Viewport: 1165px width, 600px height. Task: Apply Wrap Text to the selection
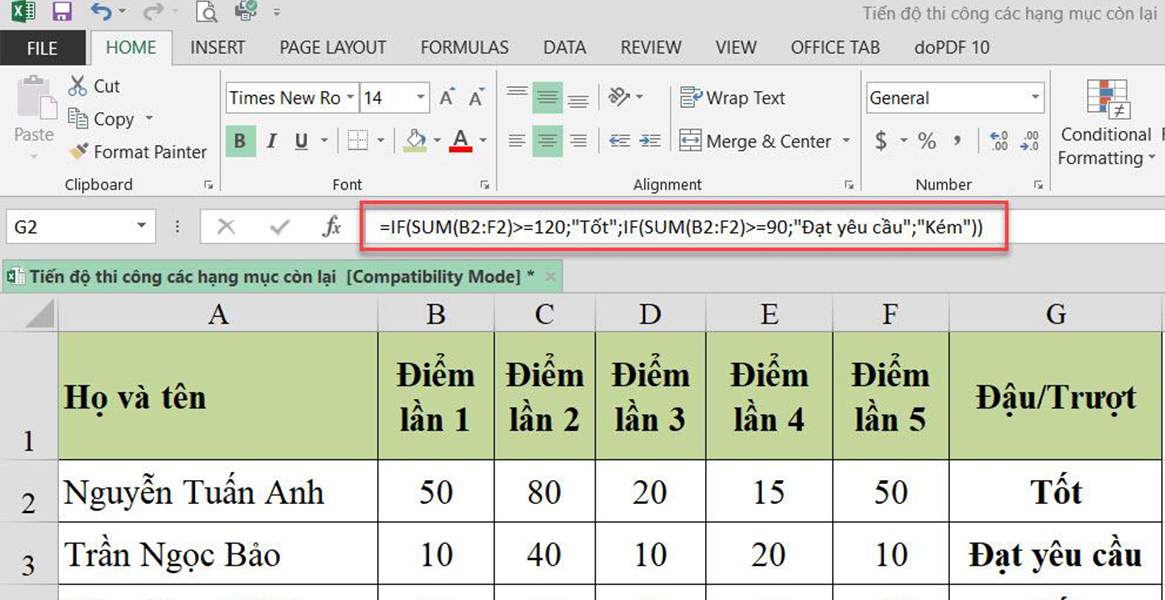(x=731, y=98)
